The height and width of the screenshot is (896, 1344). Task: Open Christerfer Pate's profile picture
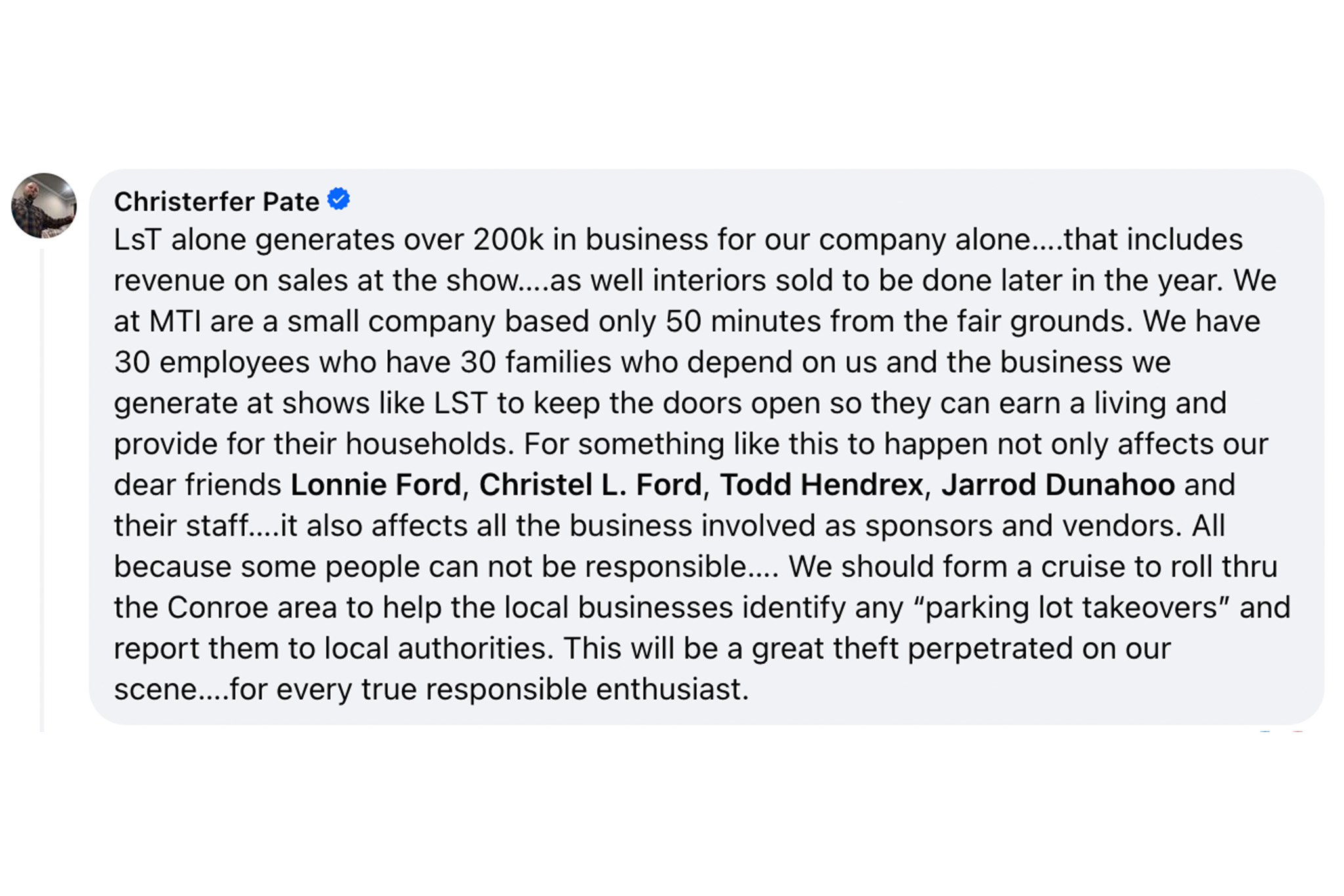(44, 205)
